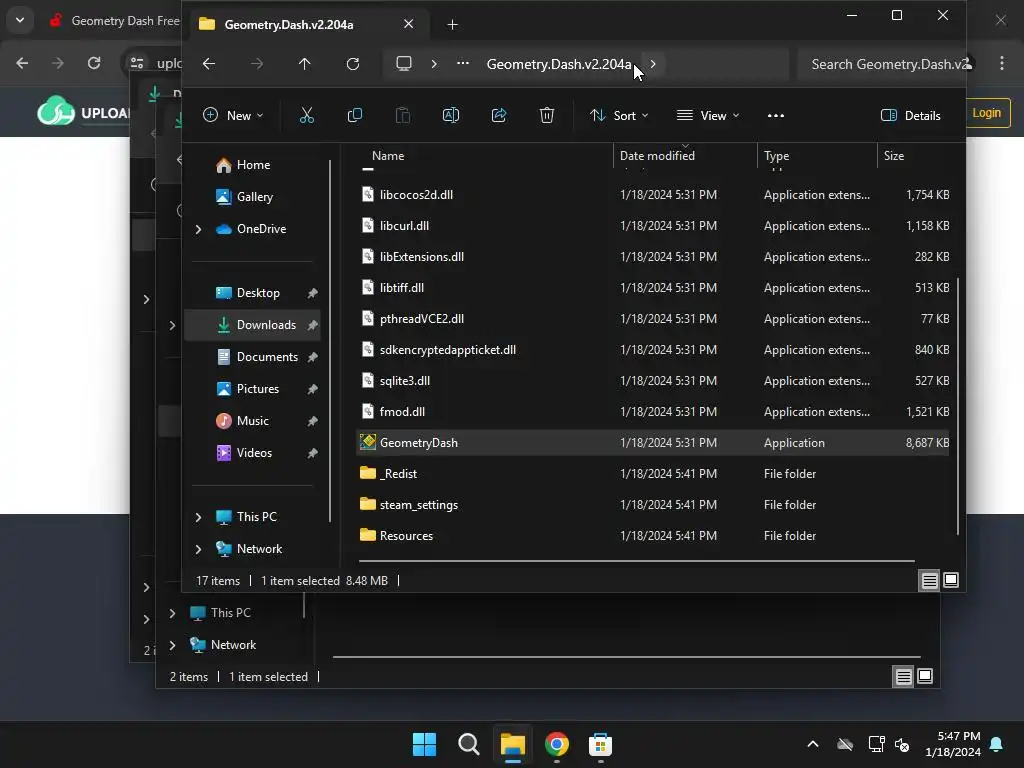1024x768 pixels.
Task: Sort by Date modified column header
Action: point(657,156)
